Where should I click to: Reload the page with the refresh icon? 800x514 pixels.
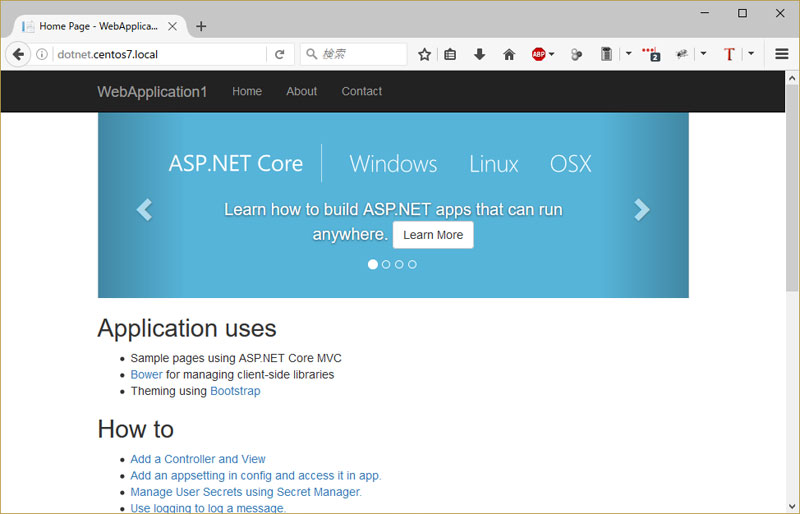[x=280, y=54]
